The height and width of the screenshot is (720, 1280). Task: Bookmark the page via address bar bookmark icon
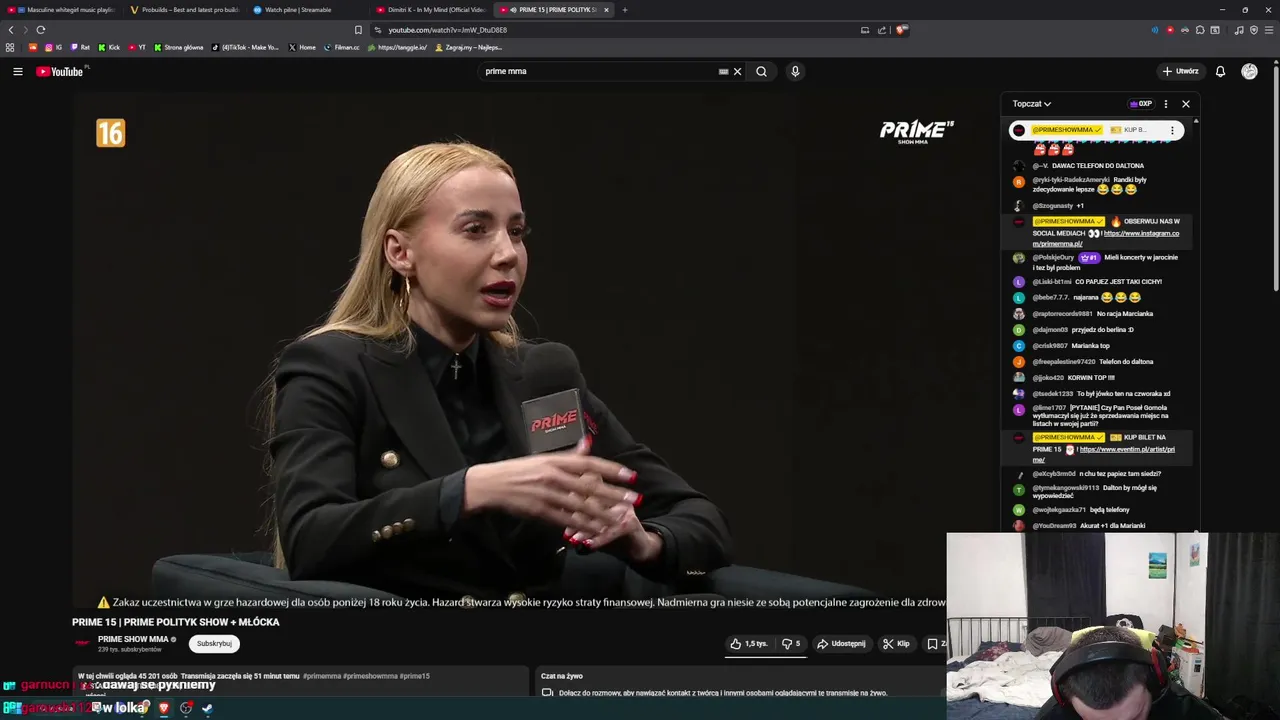(x=358, y=30)
